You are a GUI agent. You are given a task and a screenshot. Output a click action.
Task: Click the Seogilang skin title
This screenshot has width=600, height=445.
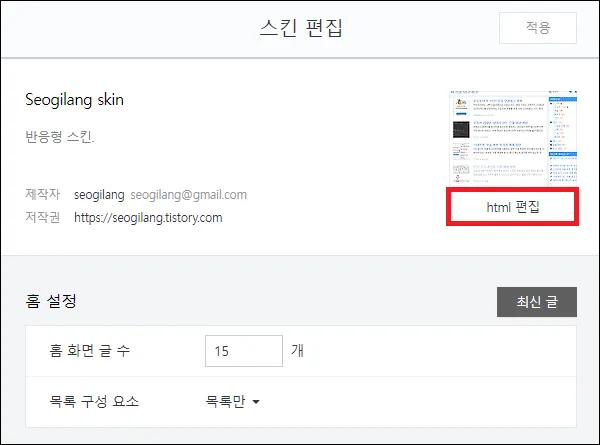click(75, 100)
